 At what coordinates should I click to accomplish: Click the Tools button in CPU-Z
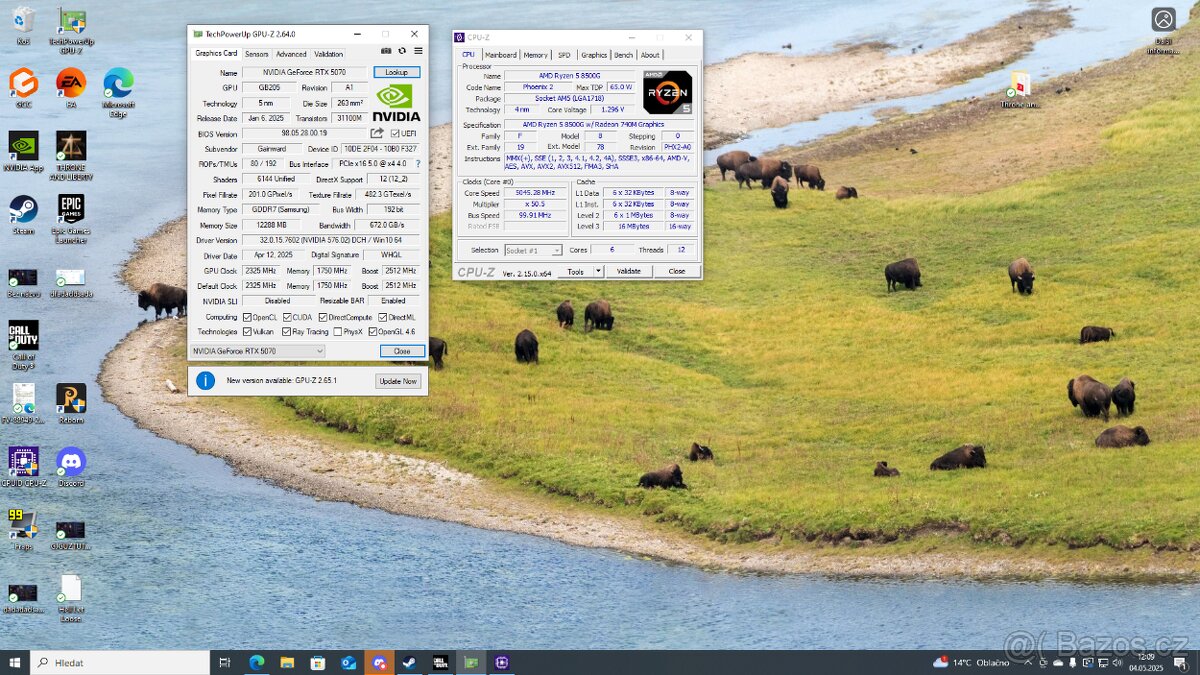pos(575,271)
